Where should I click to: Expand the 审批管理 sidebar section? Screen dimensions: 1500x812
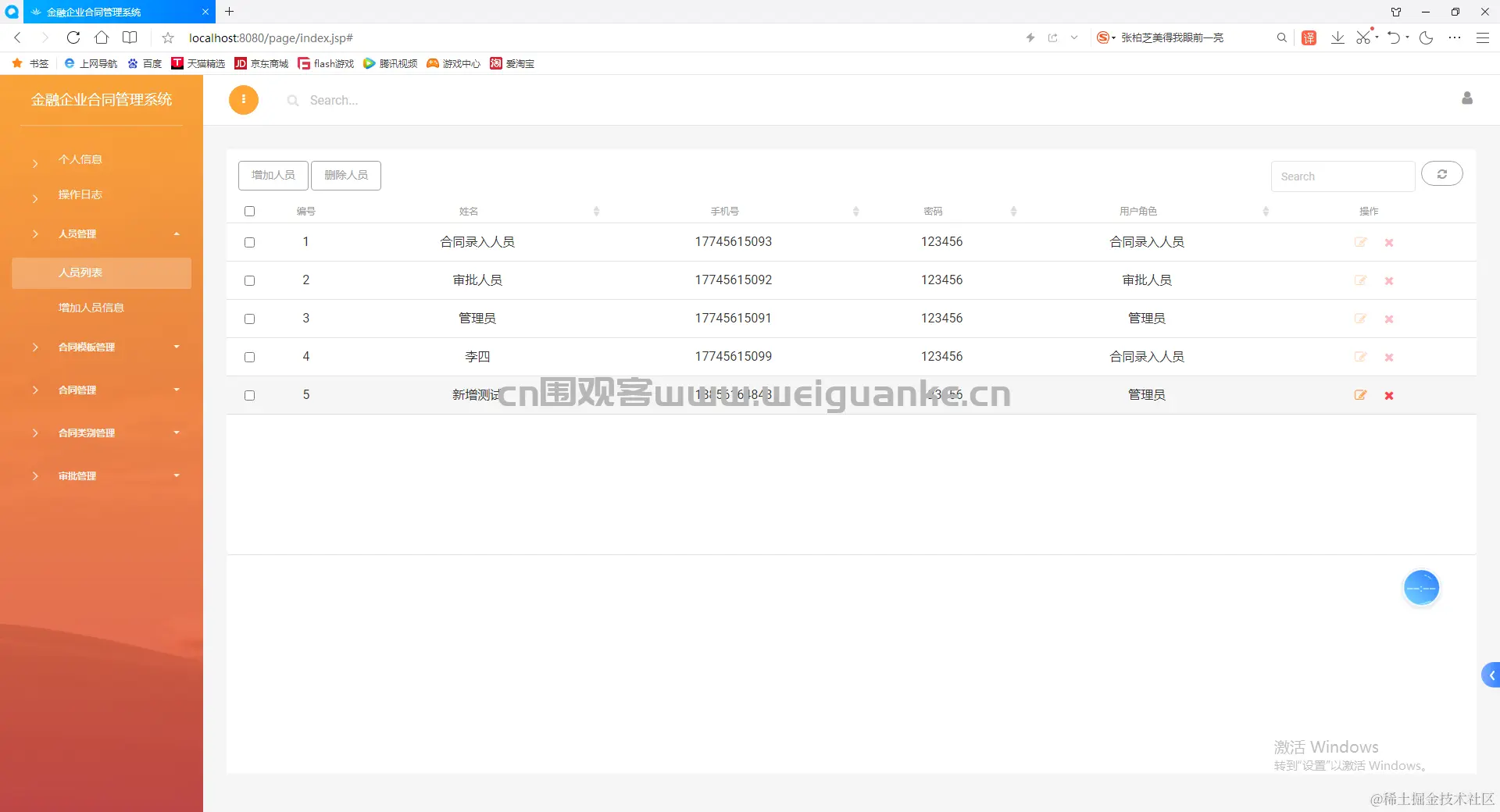(x=102, y=475)
